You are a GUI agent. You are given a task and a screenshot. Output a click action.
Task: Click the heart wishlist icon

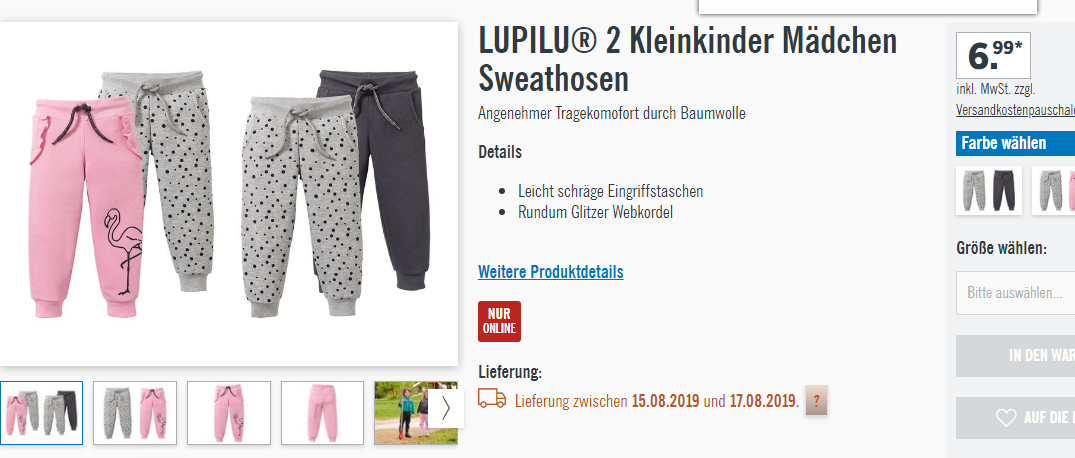pos(1005,418)
